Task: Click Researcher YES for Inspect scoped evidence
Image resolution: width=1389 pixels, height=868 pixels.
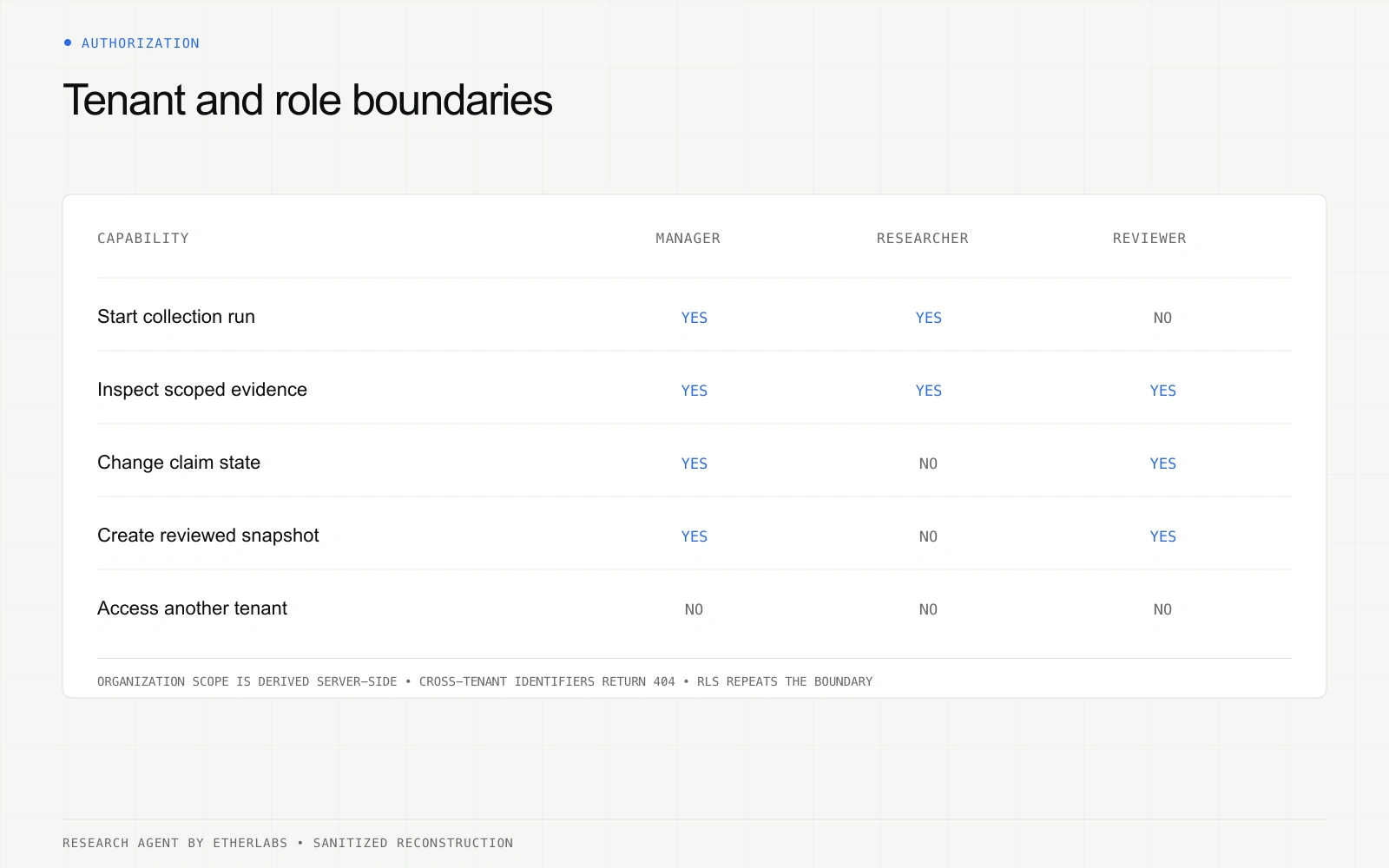Action: point(929,391)
